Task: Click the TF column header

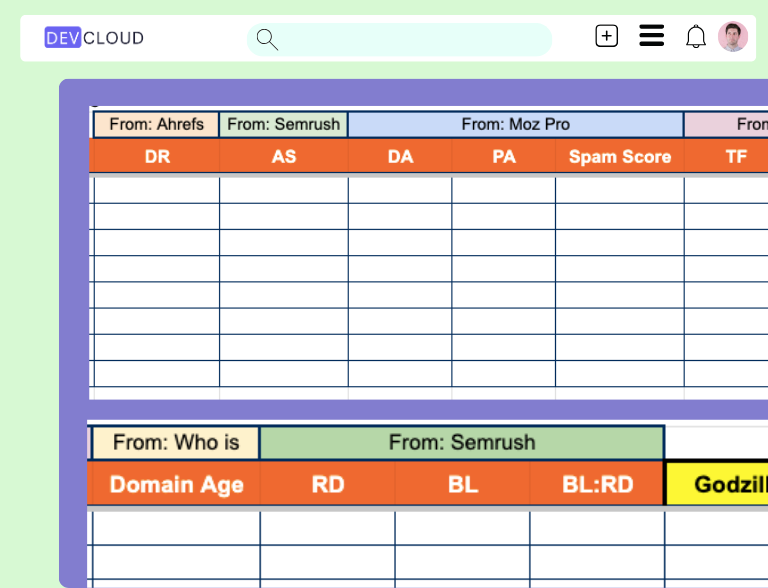Action: pos(726,156)
